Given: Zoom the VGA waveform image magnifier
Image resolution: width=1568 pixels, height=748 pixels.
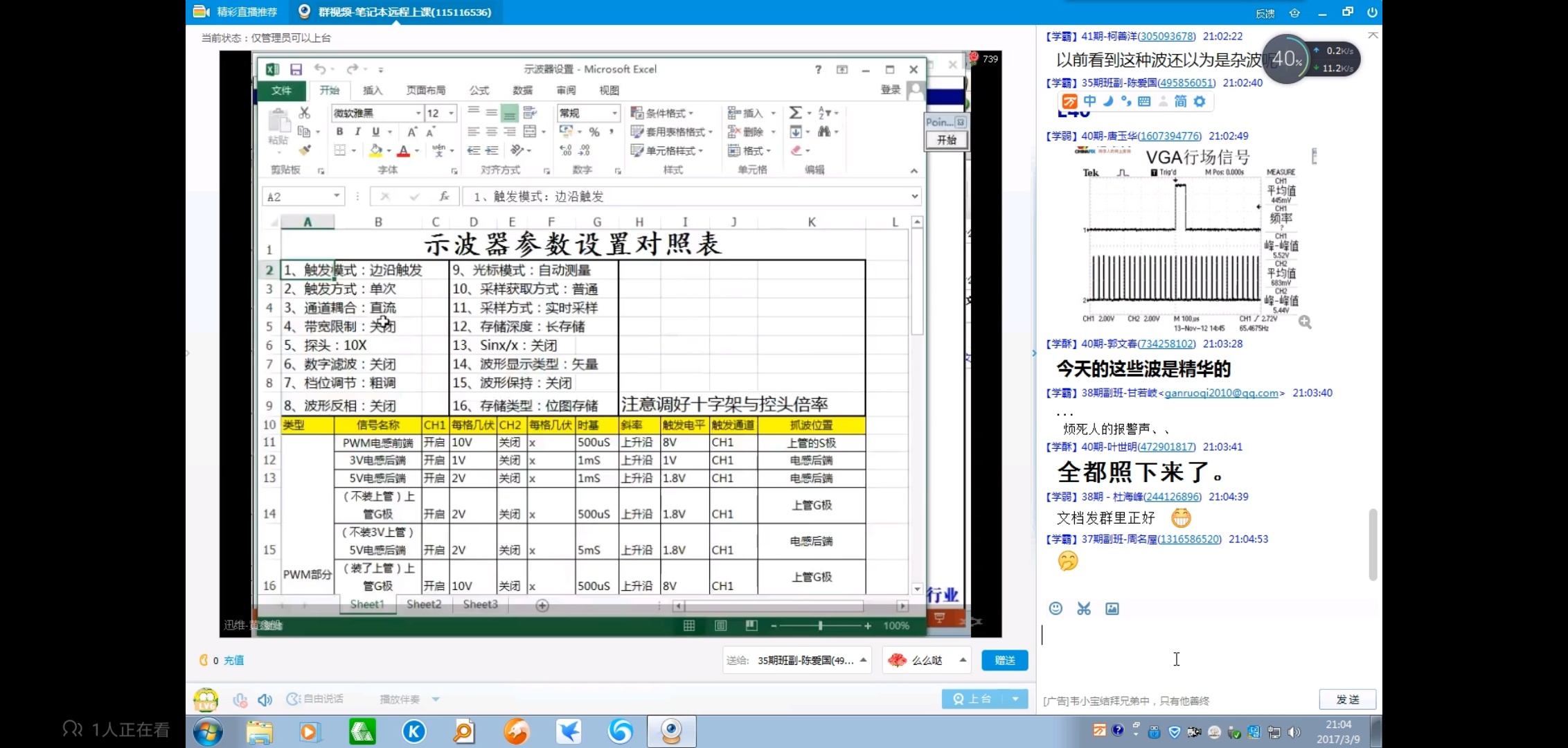Looking at the screenshot, I should (x=1305, y=322).
